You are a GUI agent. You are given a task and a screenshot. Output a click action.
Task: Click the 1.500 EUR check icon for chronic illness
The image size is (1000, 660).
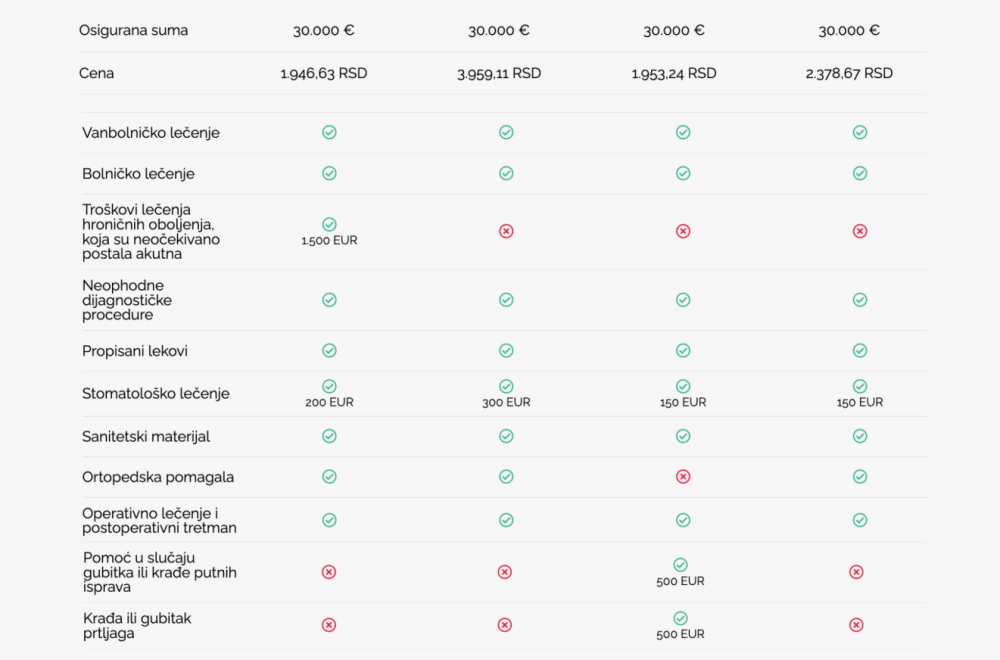pos(329,225)
